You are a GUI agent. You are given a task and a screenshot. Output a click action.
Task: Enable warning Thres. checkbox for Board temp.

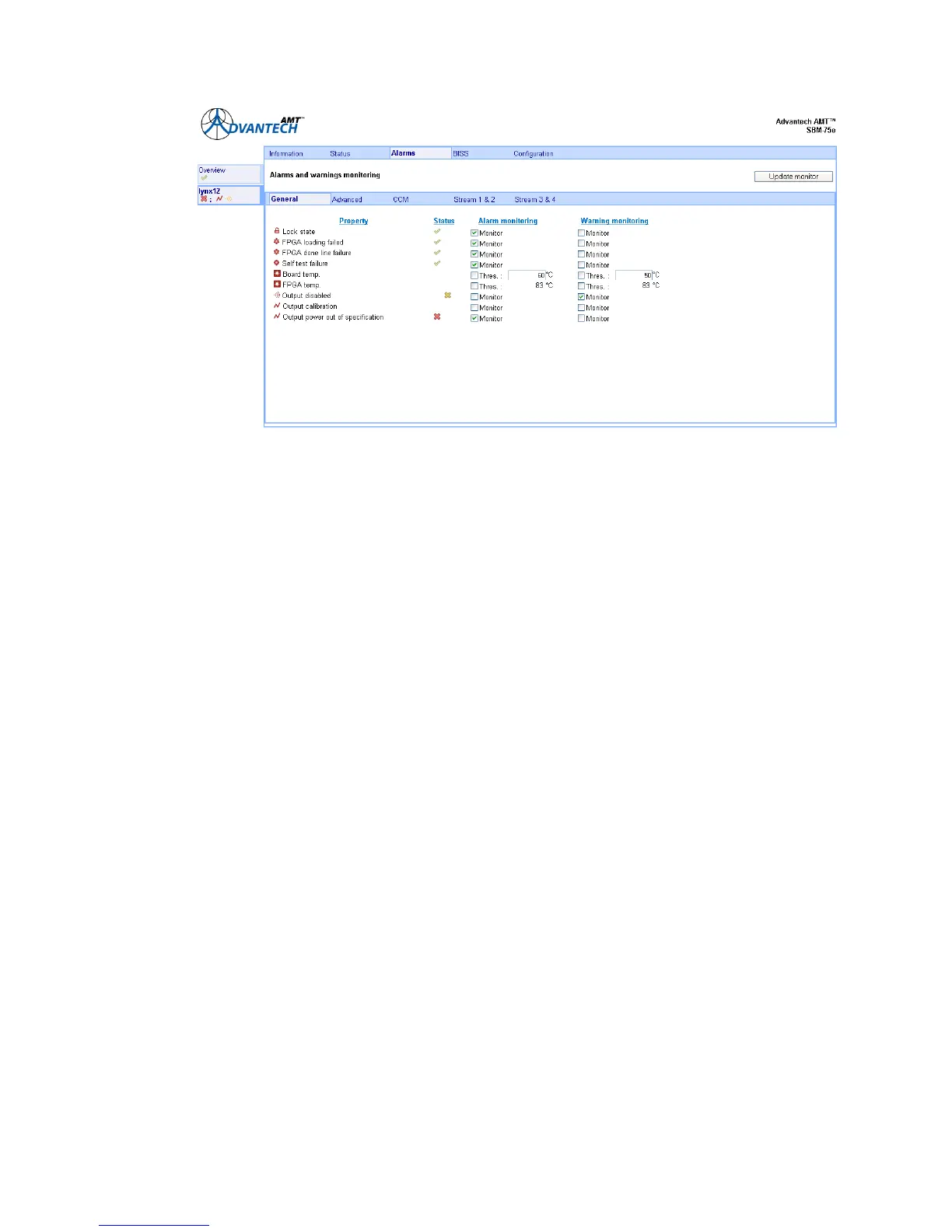(x=581, y=275)
